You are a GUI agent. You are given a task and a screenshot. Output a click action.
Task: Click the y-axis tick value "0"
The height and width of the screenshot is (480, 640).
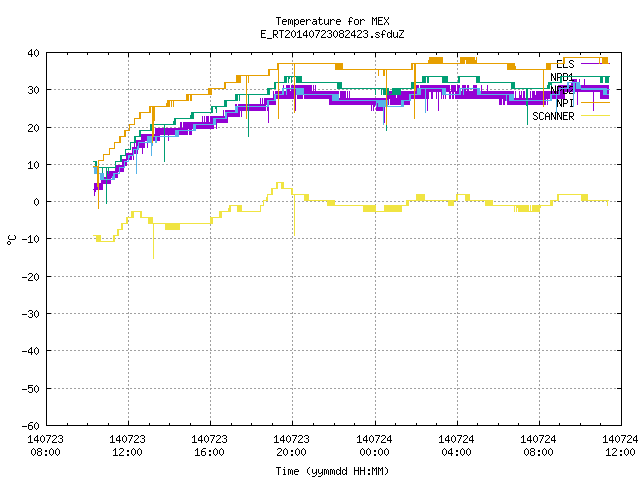click(x=37, y=202)
